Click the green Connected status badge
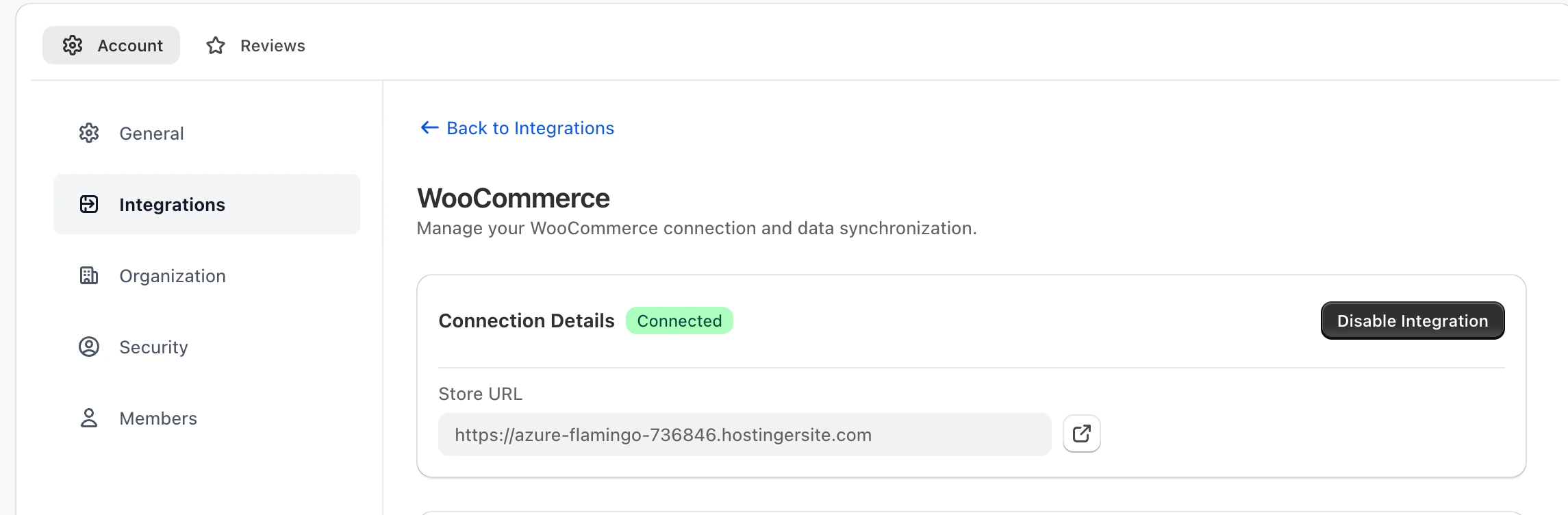 point(679,321)
